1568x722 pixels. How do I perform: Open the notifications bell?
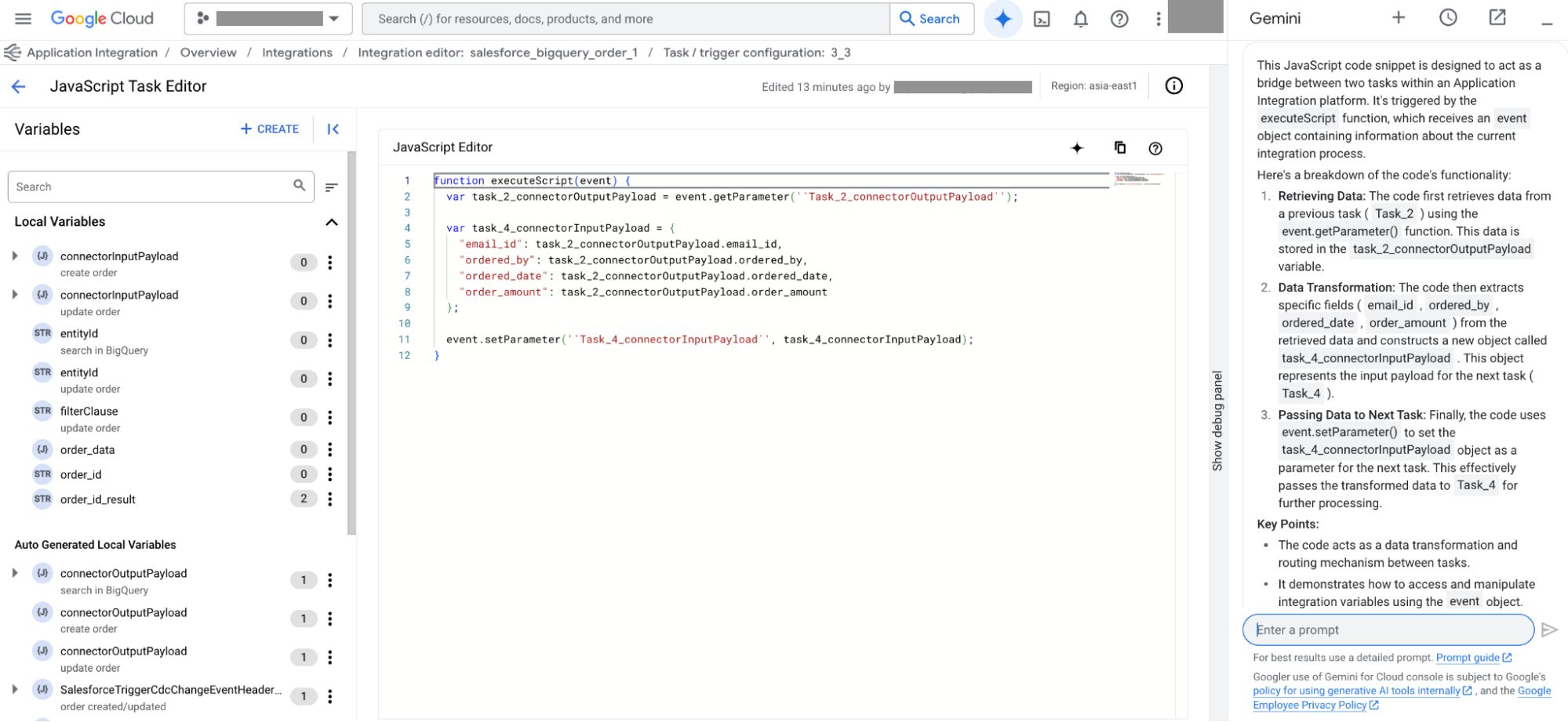pyautogui.click(x=1080, y=18)
